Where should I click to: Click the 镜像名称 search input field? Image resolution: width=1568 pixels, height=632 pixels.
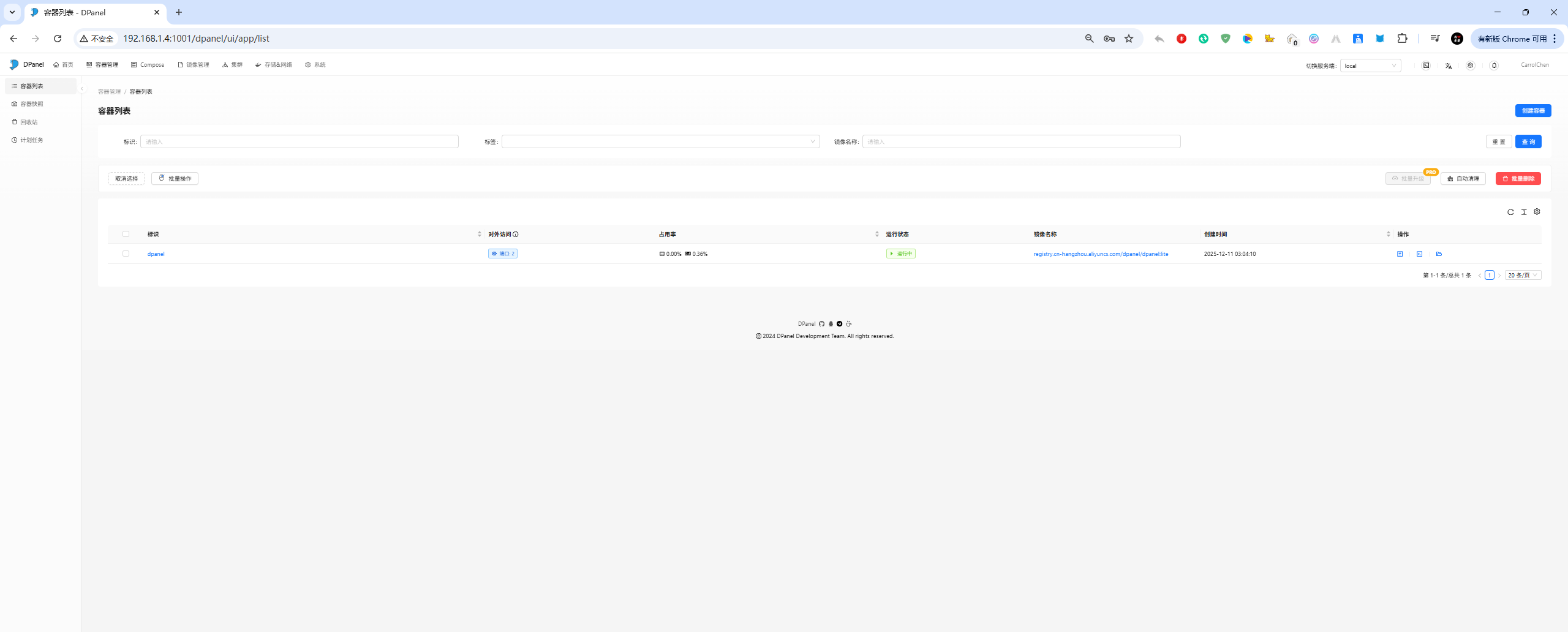click(x=1021, y=141)
